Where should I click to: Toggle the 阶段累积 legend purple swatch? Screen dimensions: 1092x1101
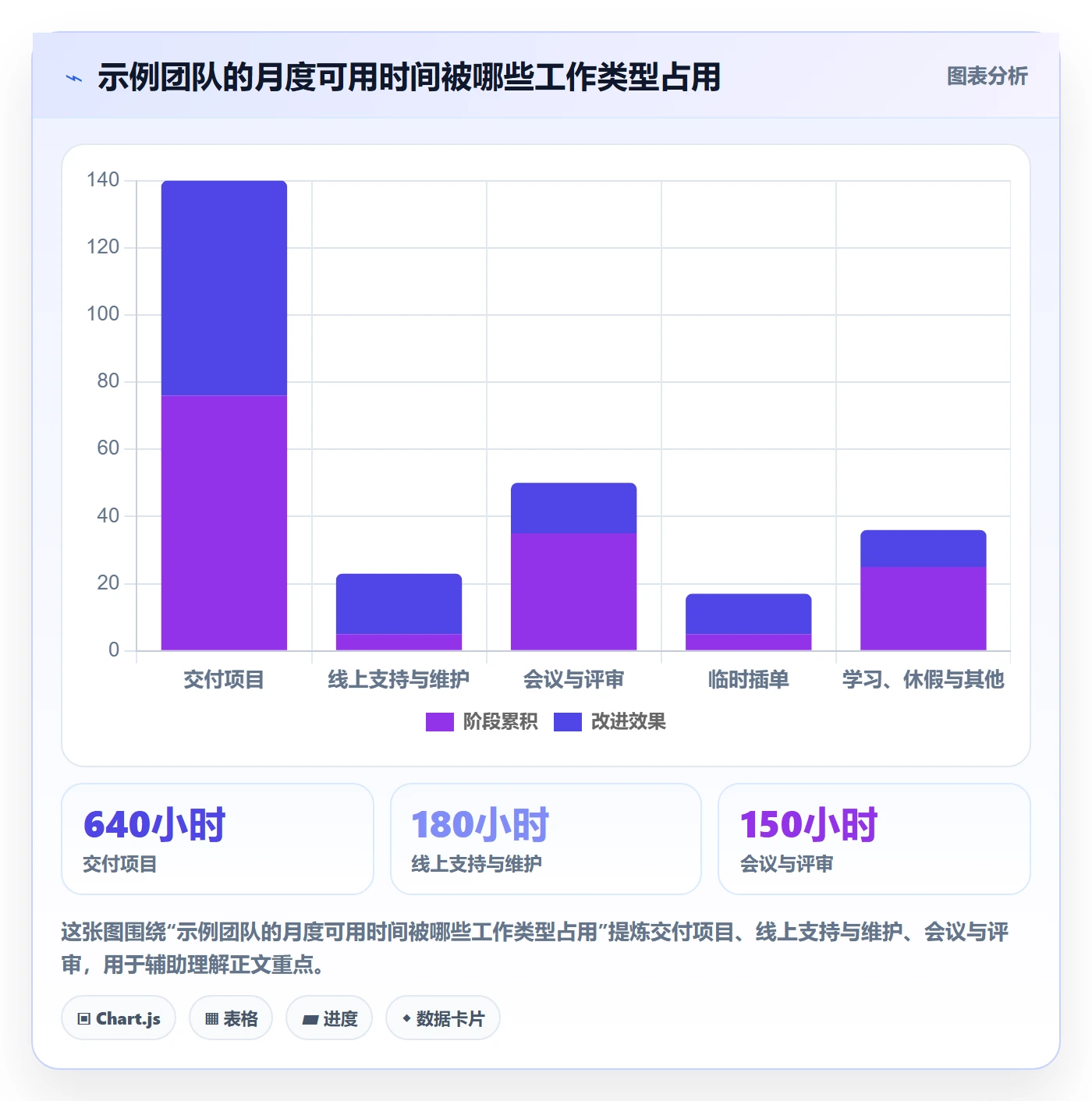pyautogui.click(x=439, y=722)
